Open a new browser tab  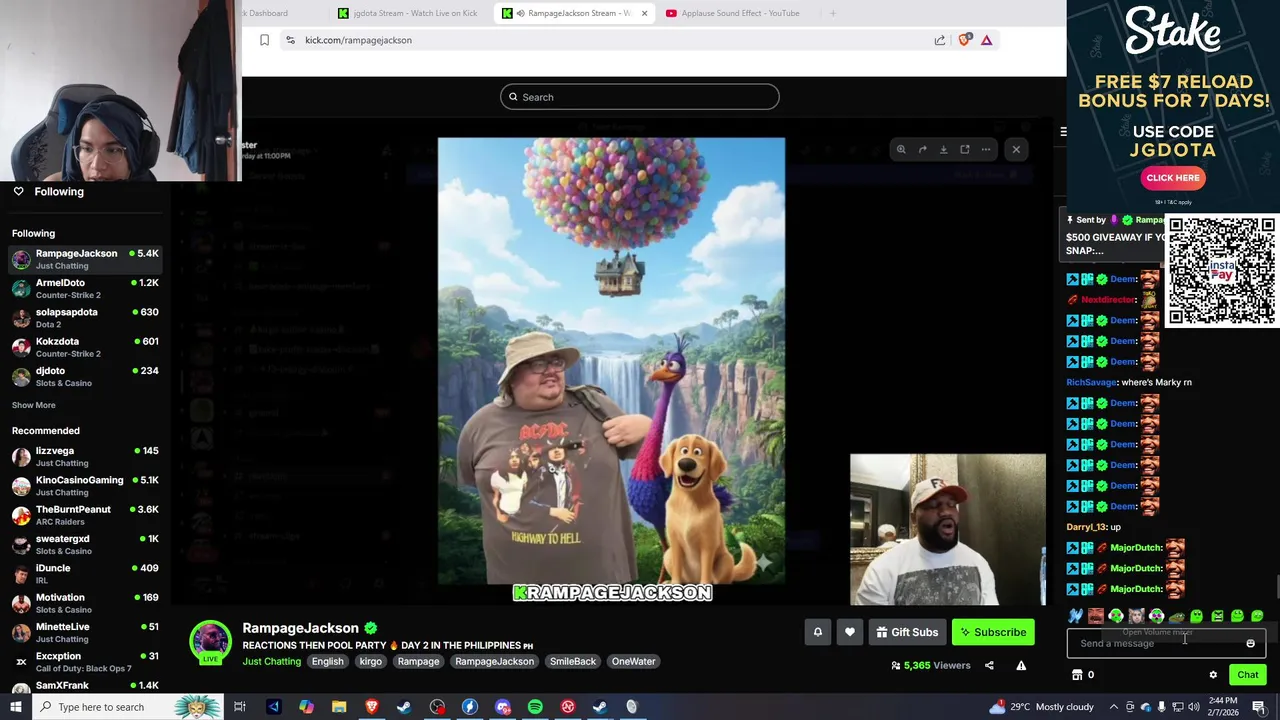832,13
